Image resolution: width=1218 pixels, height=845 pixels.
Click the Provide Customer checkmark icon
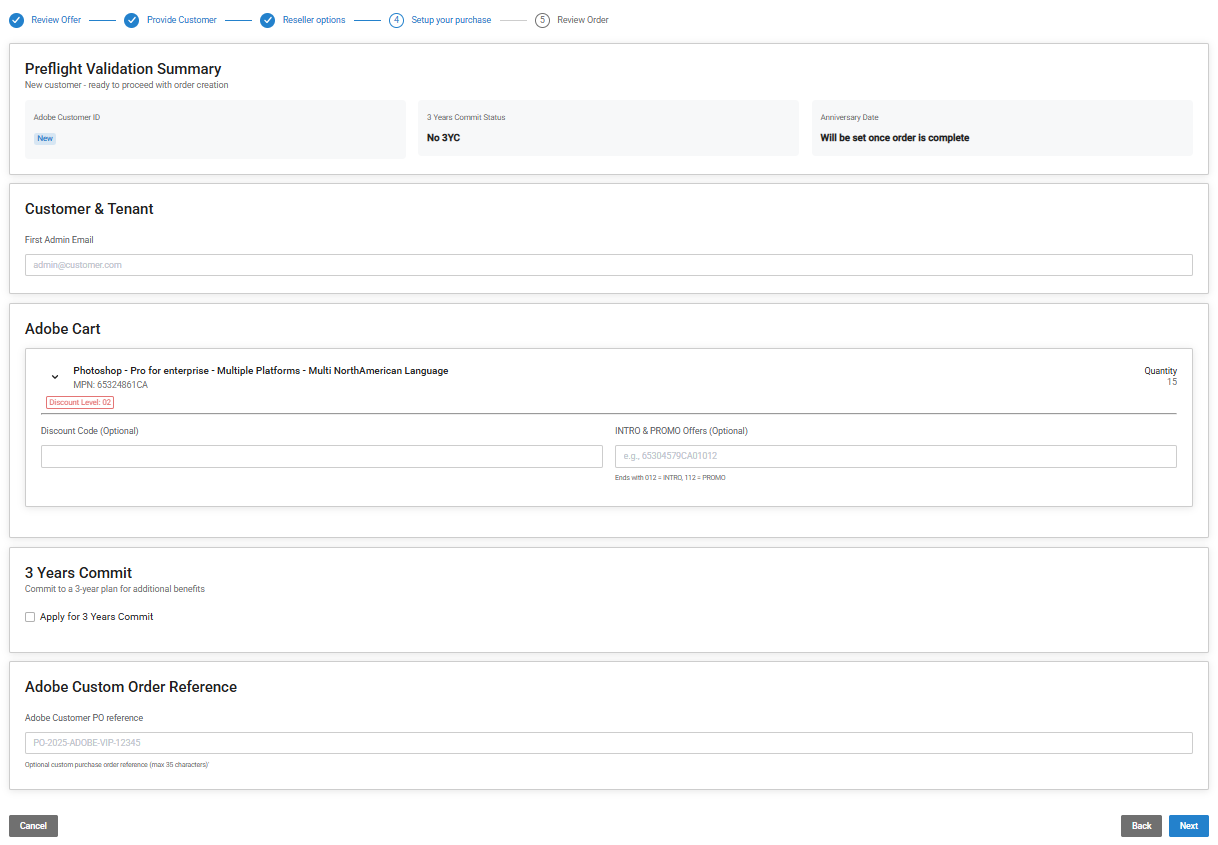tap(132, 20)
